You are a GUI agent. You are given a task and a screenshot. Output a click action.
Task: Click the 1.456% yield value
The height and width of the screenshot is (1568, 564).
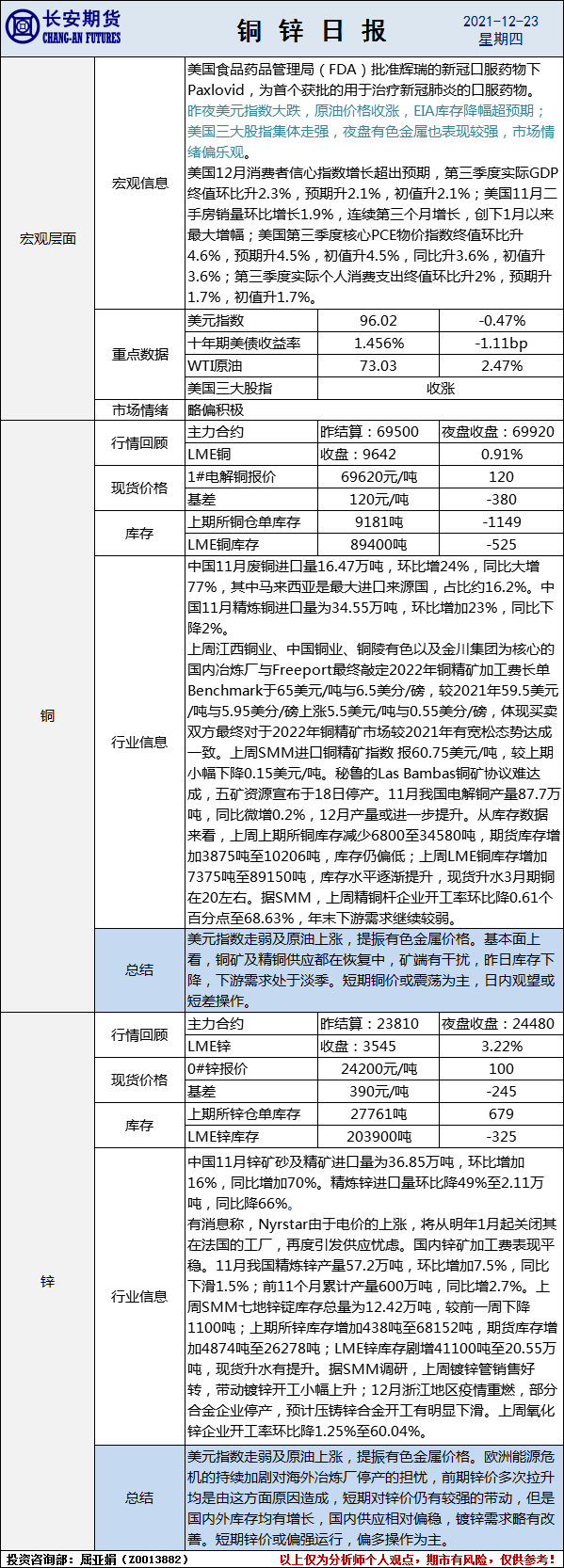[379, 343]
